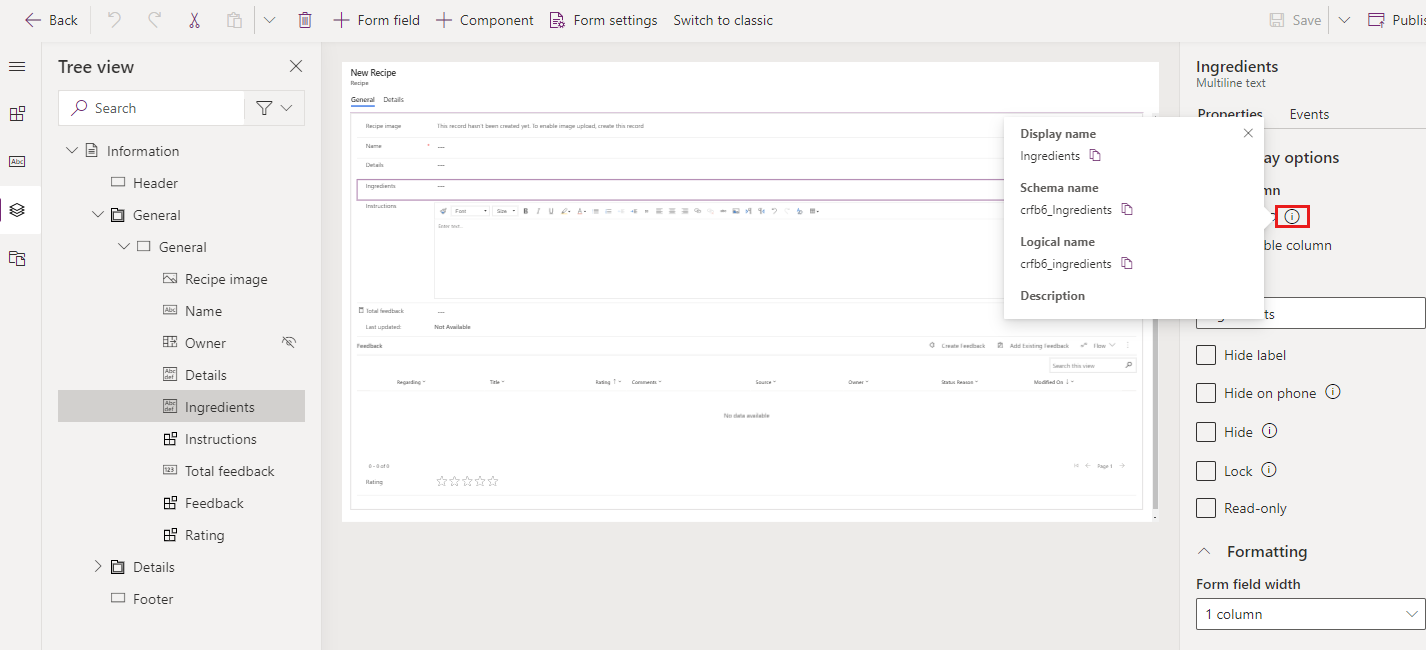Open the Events tab
Viewport: 1426px width, 650px height.
point(1309,114)
